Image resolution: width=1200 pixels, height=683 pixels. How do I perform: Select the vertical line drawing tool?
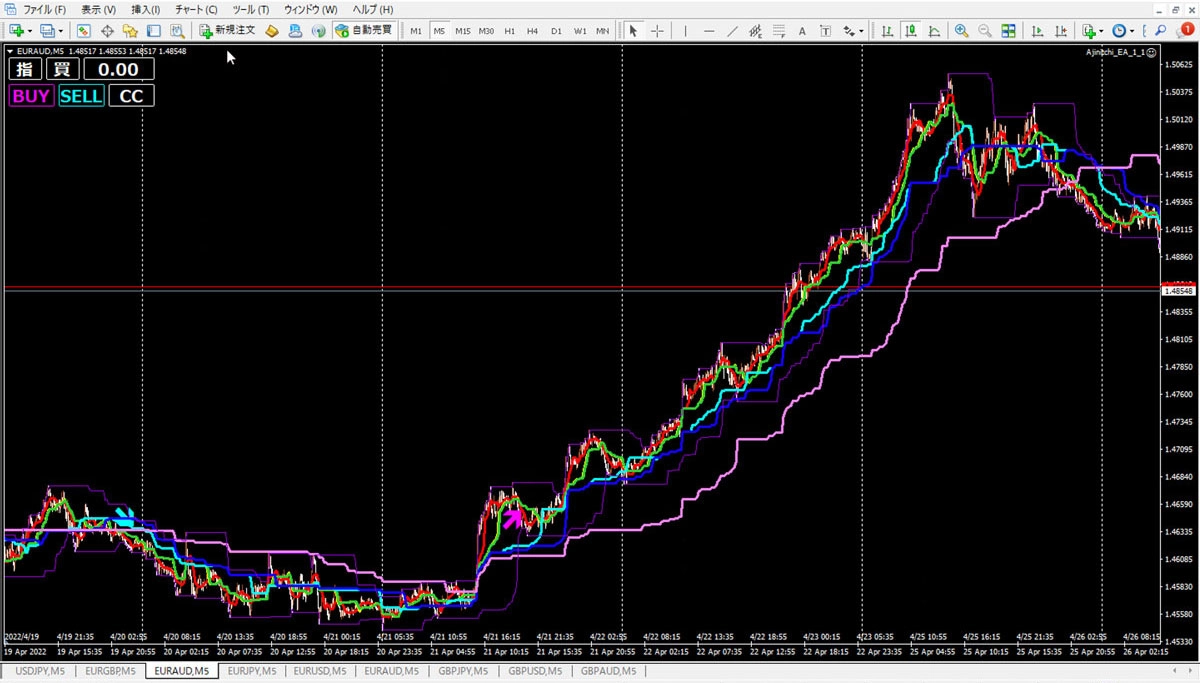(x=686, y=31)
